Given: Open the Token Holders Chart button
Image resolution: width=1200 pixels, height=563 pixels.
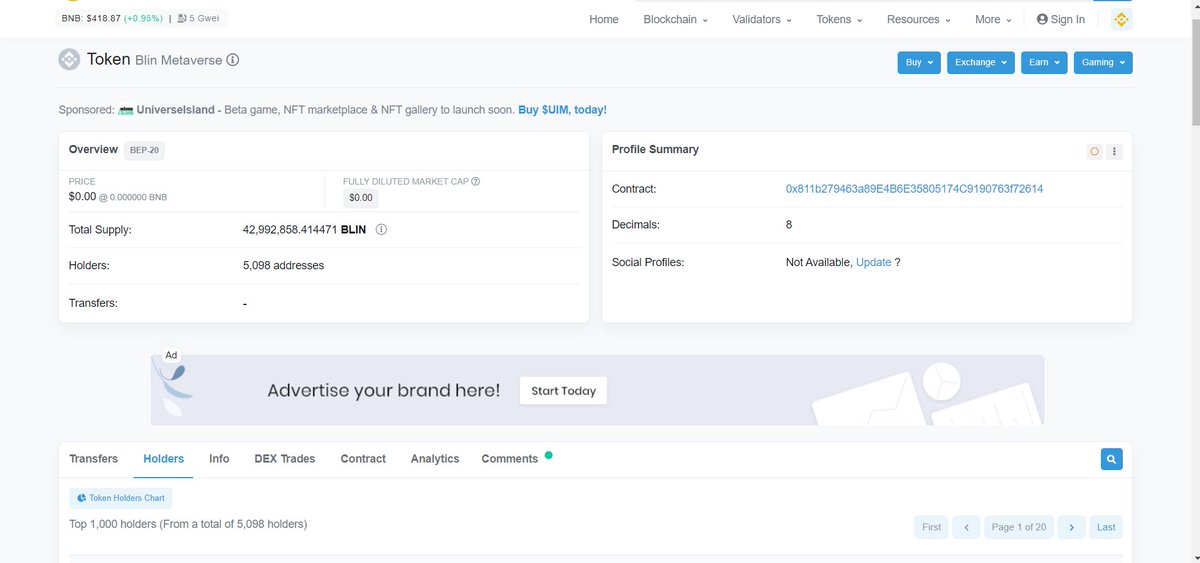Looking at the screenshot, I should (121, 498).
